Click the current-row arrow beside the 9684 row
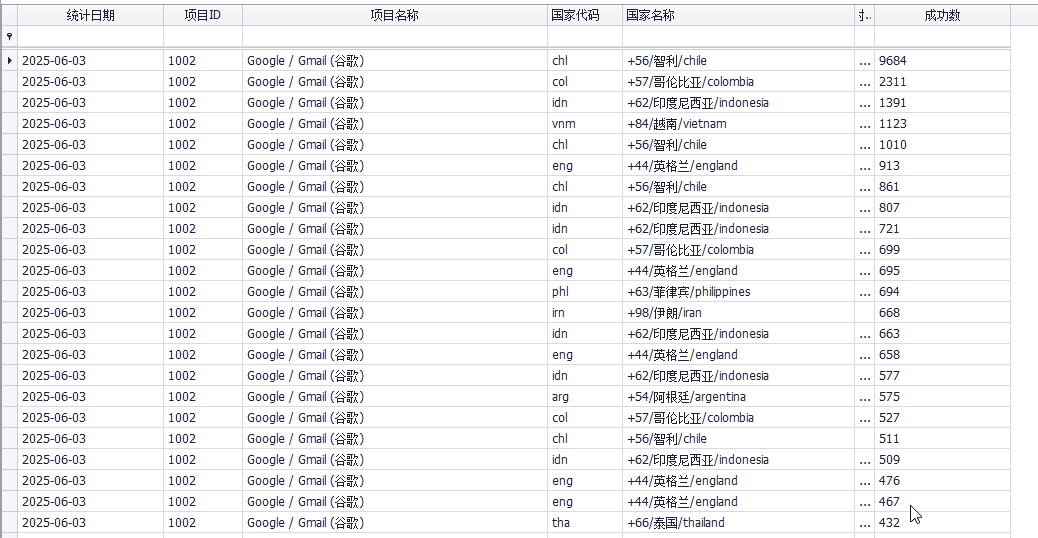1038x538 pixels. point(9,61)
